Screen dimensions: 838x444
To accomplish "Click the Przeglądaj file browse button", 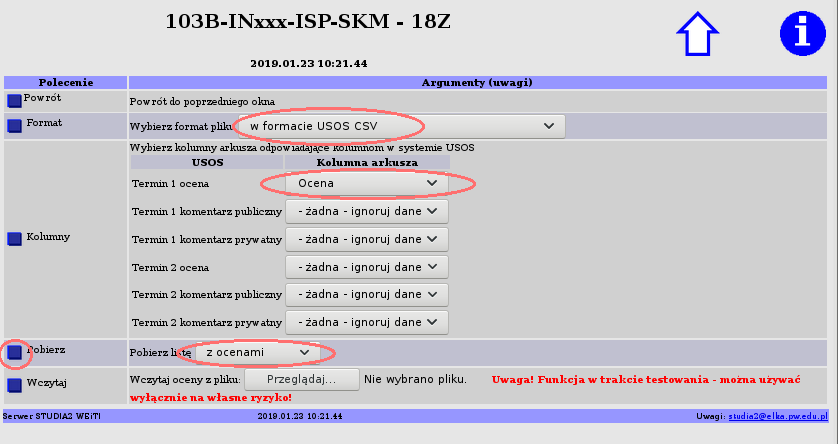I will coord(302,380).
